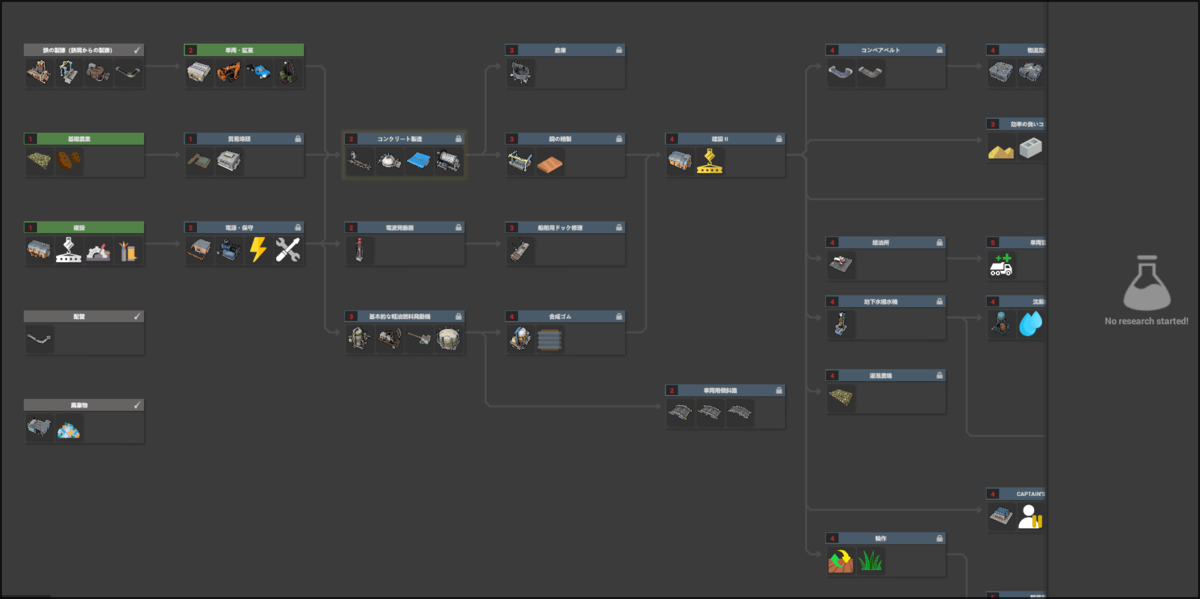The height and width of the screenshot is (599, 1200).
Task: Click the pipe icon in 配管 node
Action: point(40,340)
